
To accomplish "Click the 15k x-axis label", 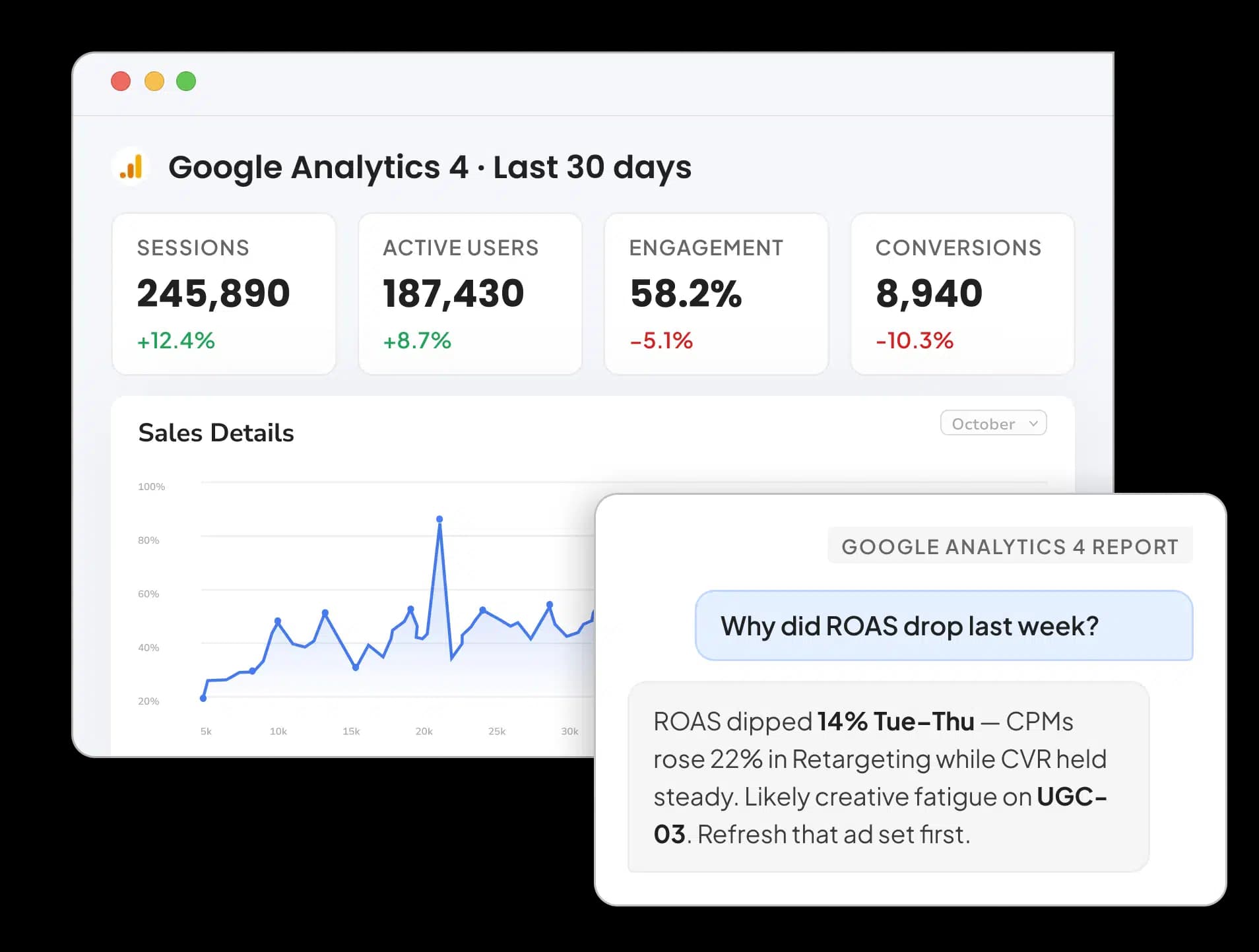I will tap(351, 731).
